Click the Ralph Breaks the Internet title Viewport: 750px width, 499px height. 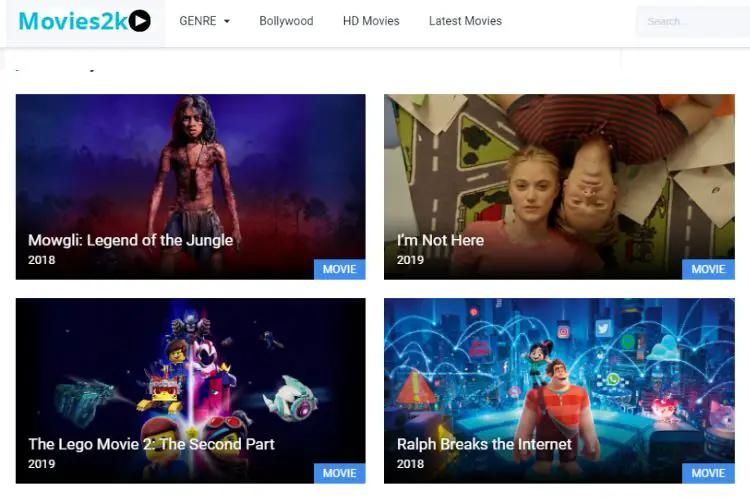(x=484, y=444)
